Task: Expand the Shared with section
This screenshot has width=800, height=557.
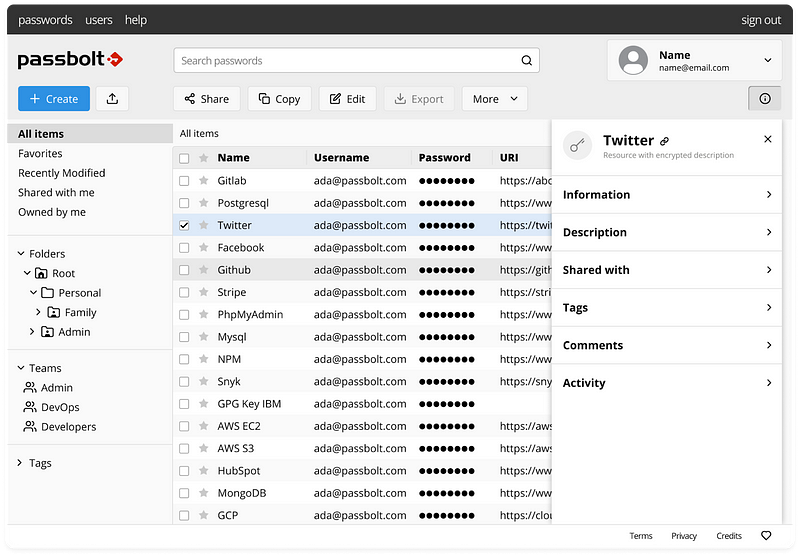Action: pos(666,270)
